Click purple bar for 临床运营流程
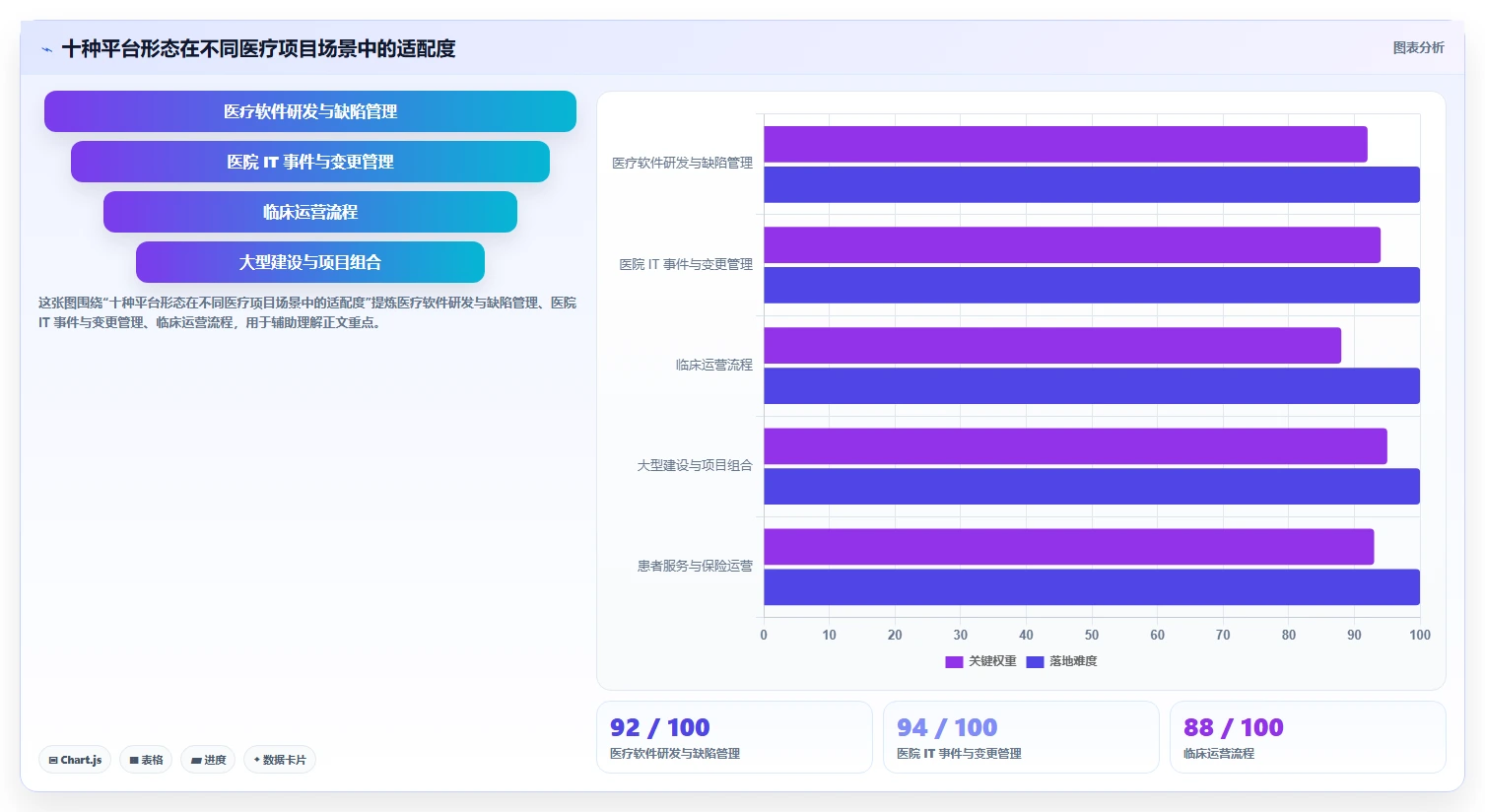 [1052, 345]
